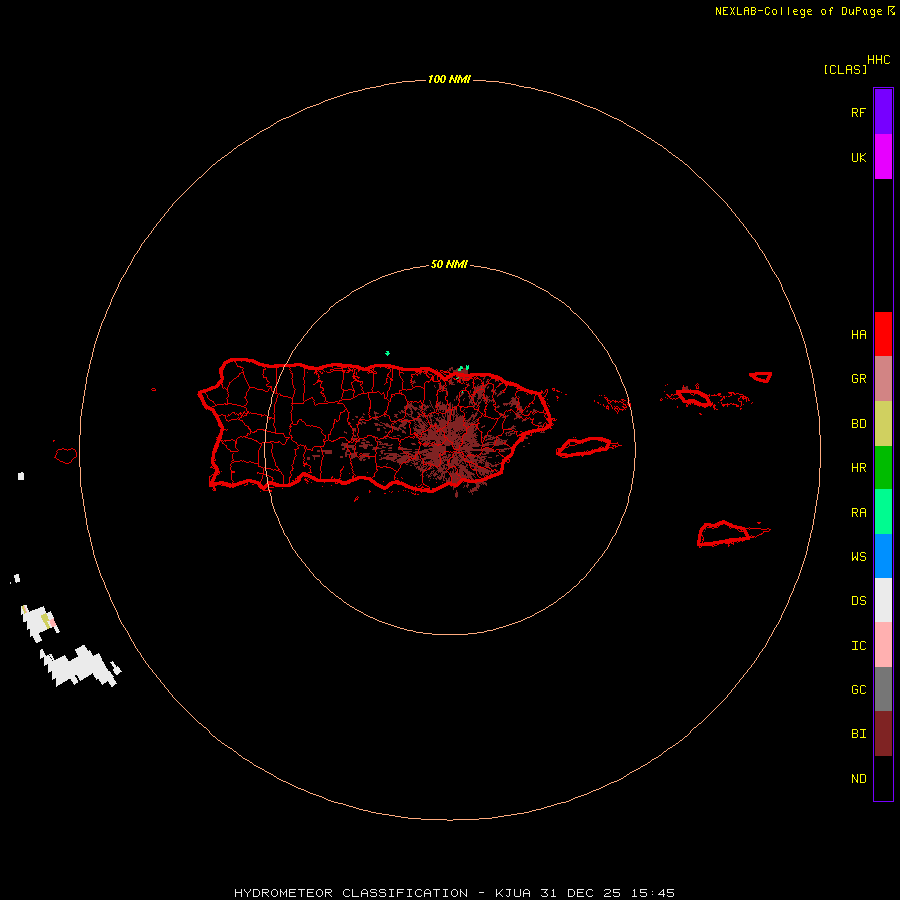Click the ND legend label

[x=858, y=778]
